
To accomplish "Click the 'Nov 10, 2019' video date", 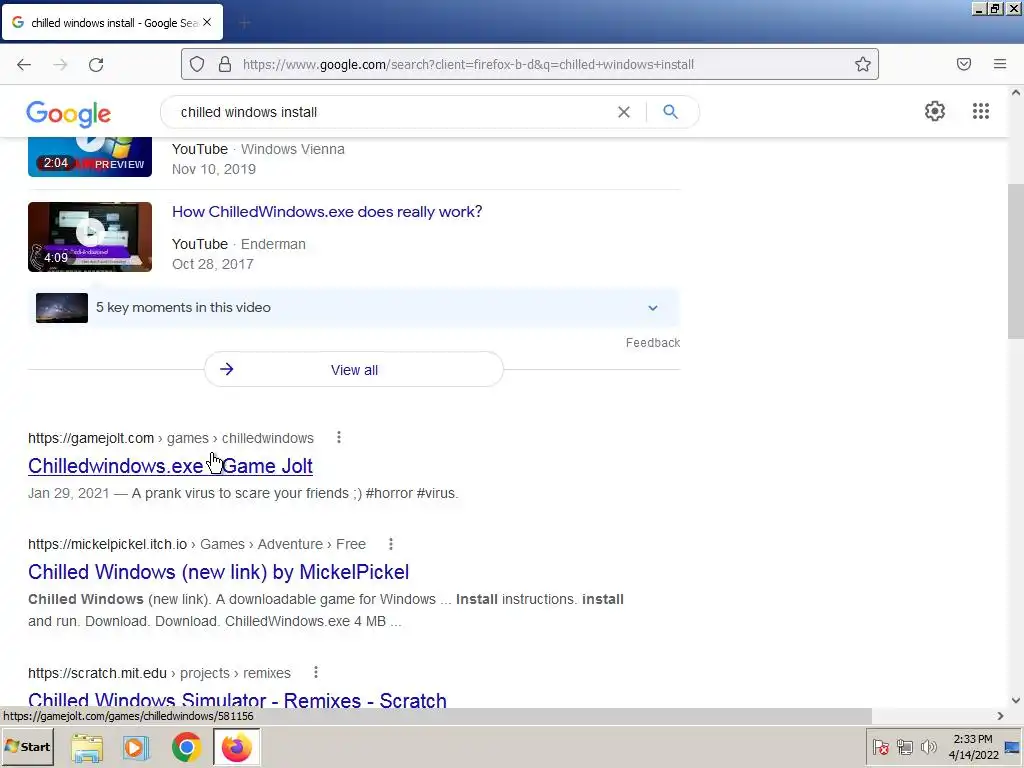I will 214,169.
